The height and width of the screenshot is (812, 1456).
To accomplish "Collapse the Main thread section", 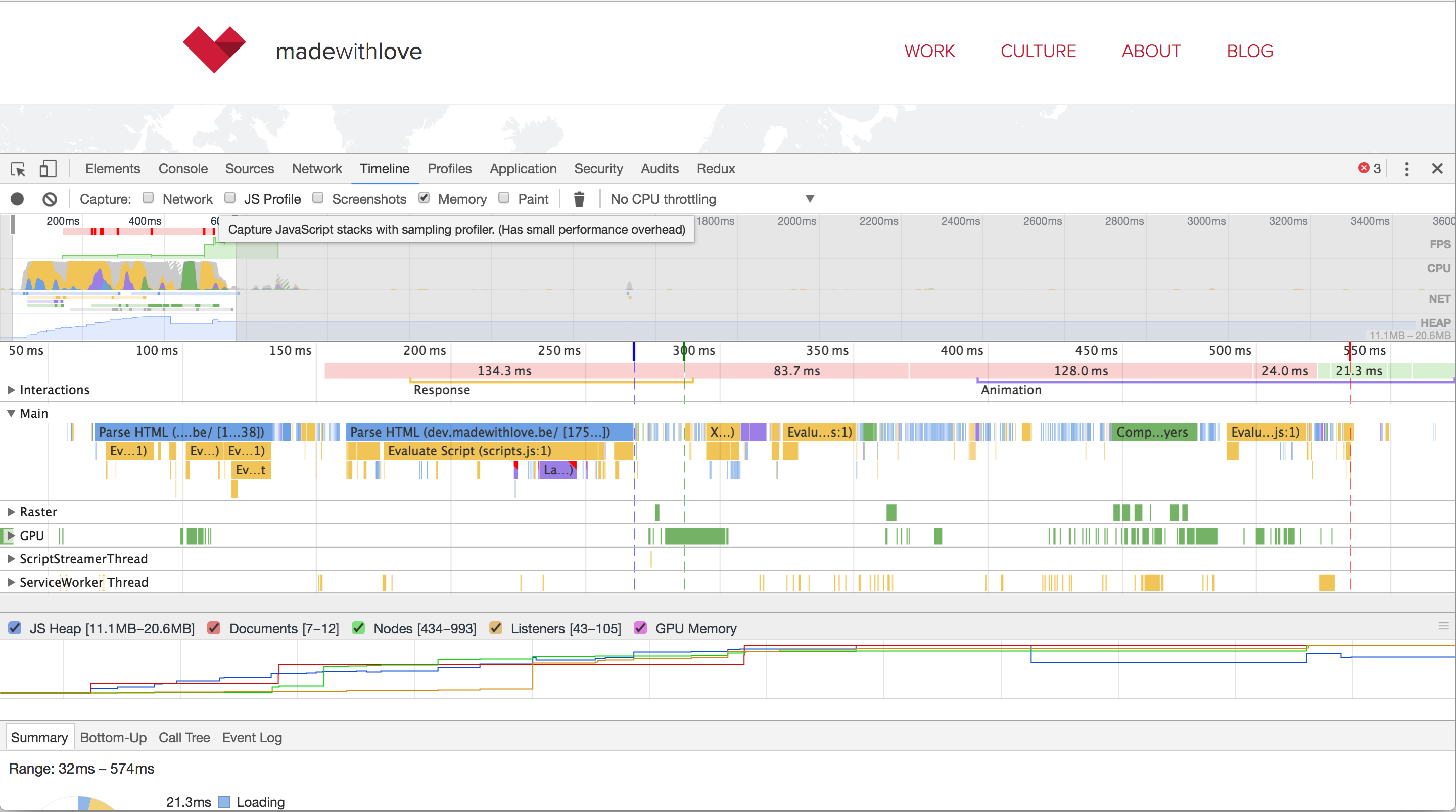I will 11,414.
